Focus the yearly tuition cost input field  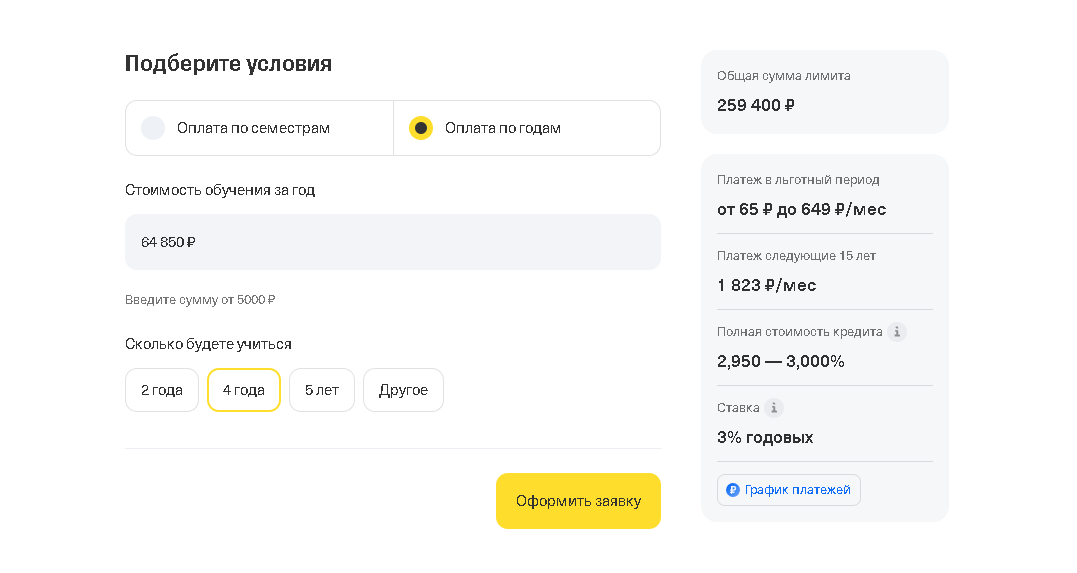point(392,242)
